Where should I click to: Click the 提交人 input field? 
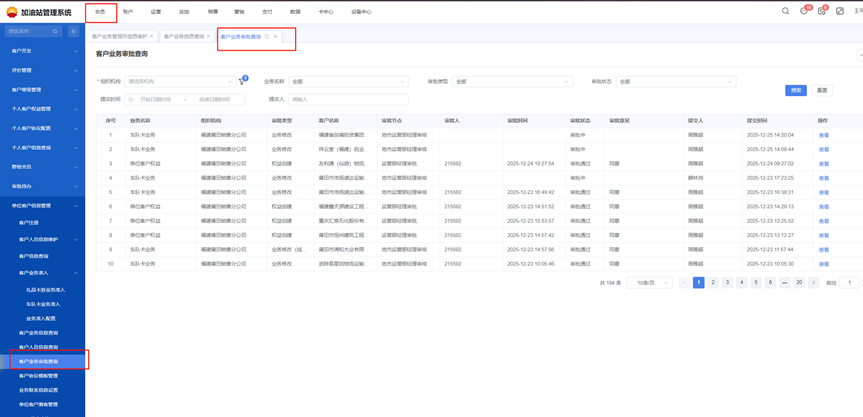tap(348, 100)
